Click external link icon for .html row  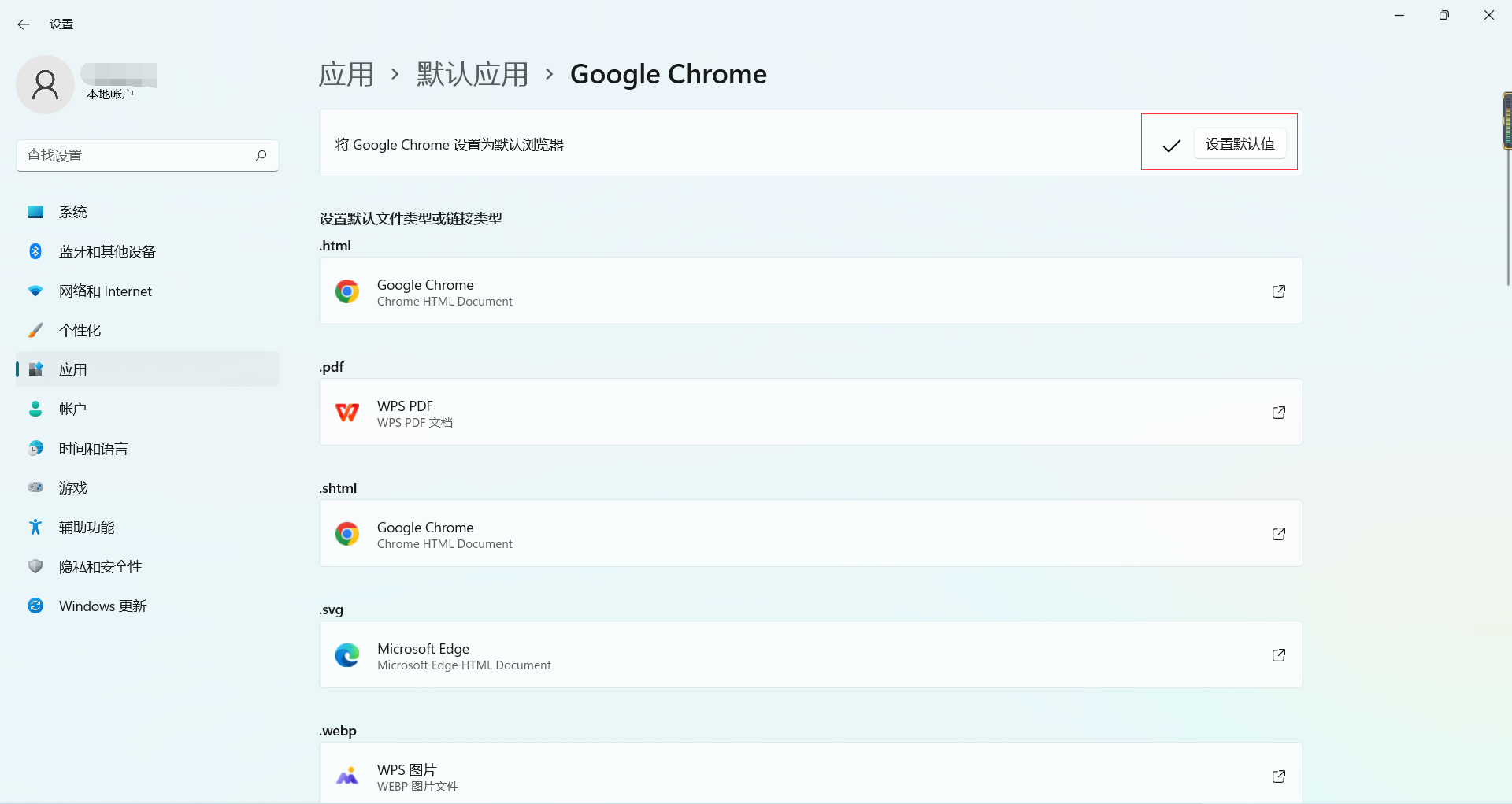point(1279,291)
